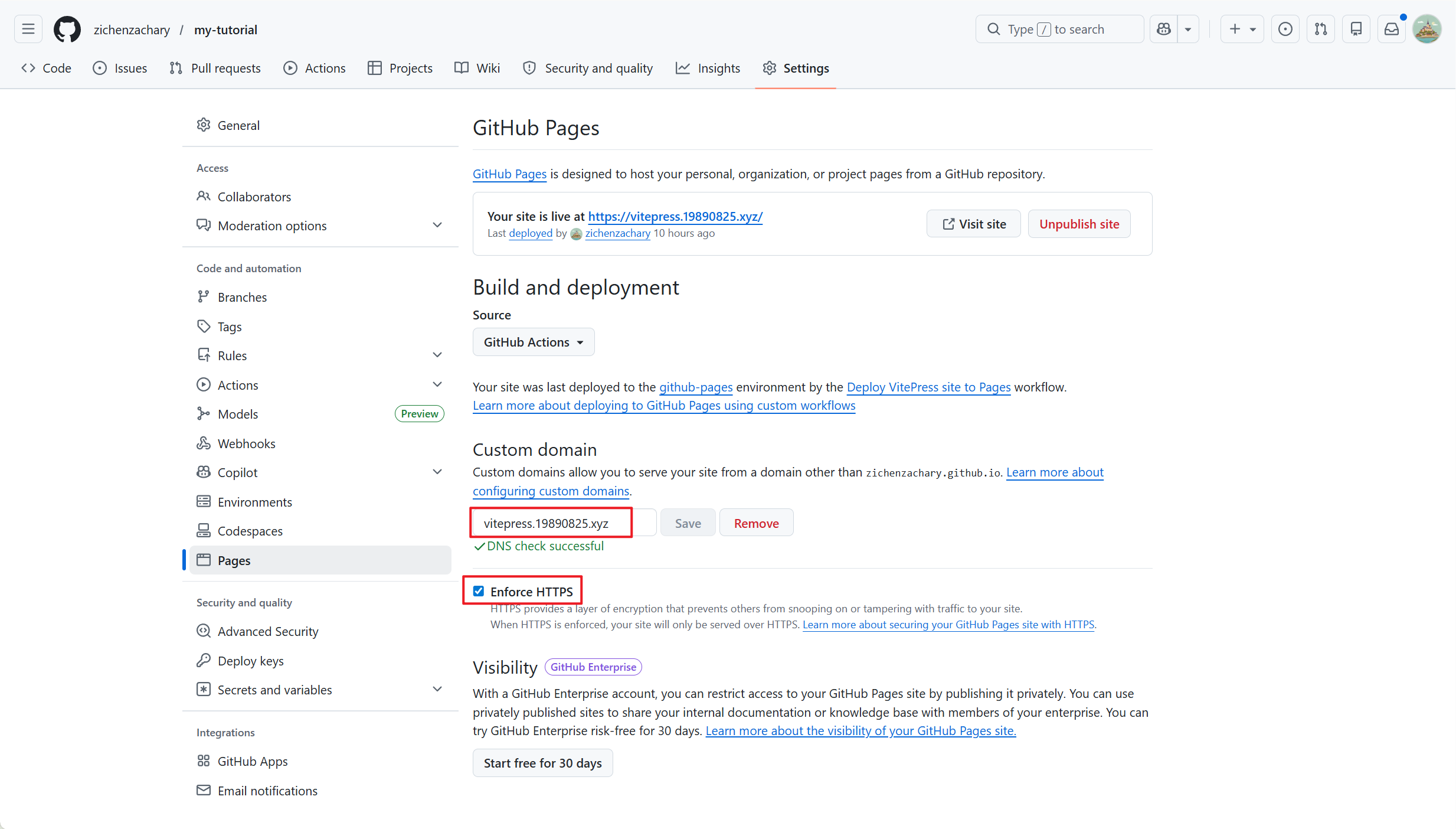Open the Pull requests tab

[x=215, y=68]
